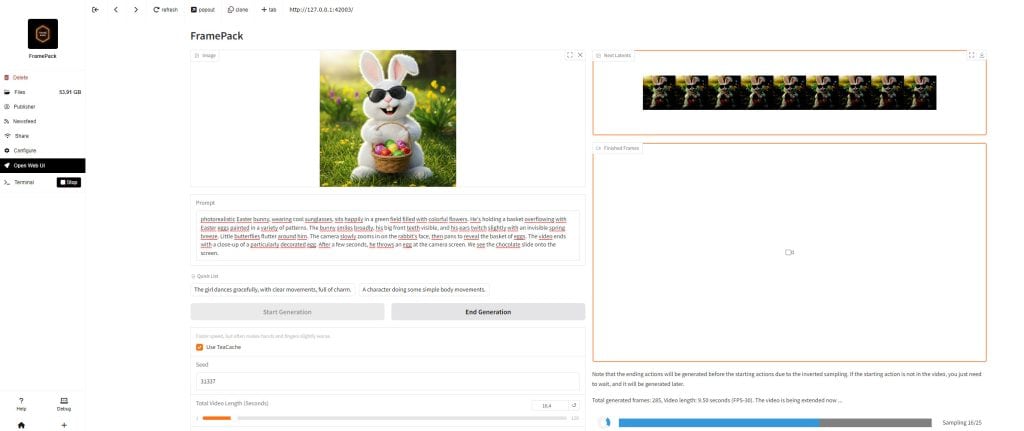The height and width of the screenshot is (431, 1024).
Task: Click the Prompt text area
Action: [387, 236]
